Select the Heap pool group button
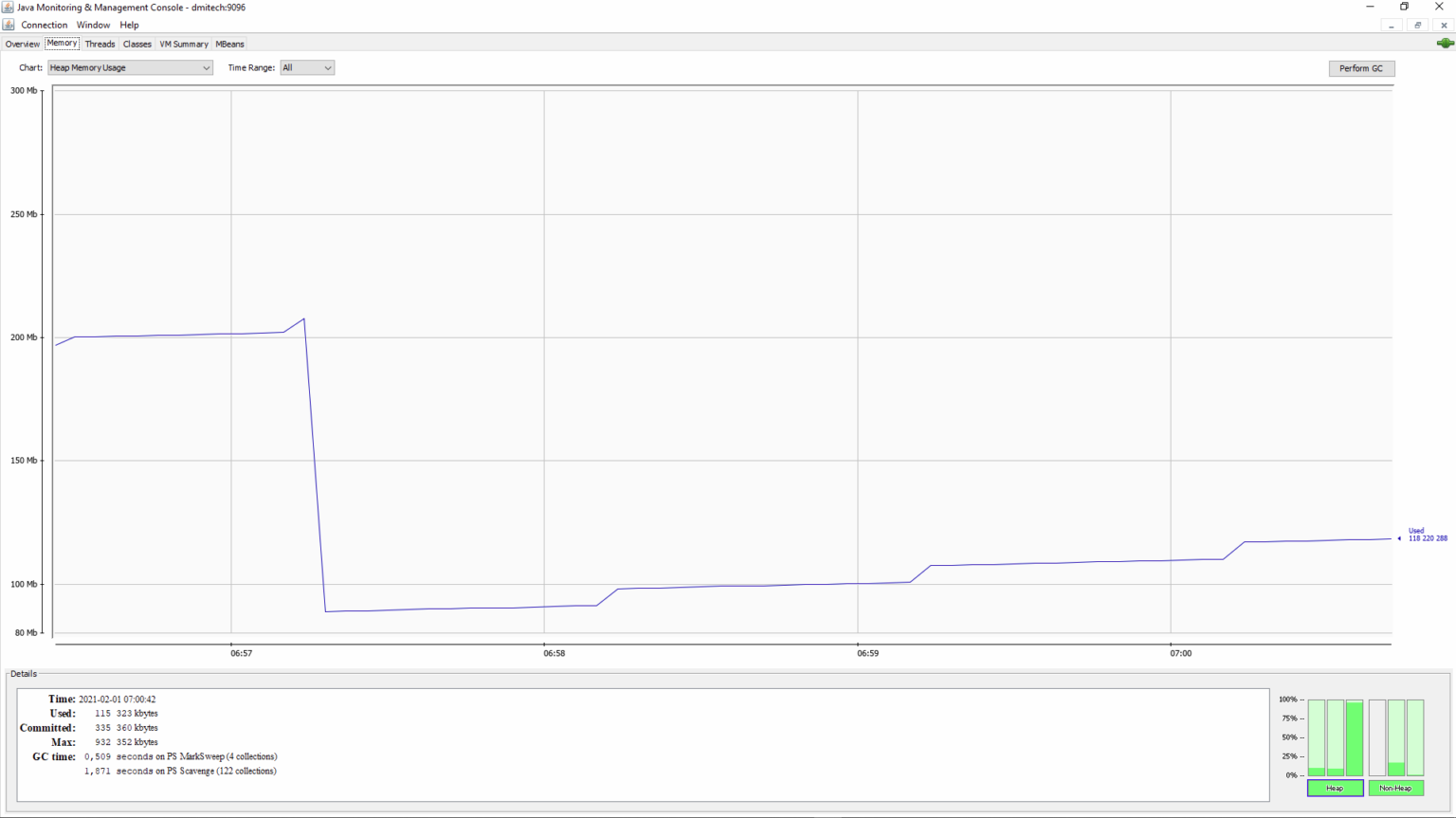Image resolution: width=1456 pixels, height=818 pixels. [x=1335, y=788]
